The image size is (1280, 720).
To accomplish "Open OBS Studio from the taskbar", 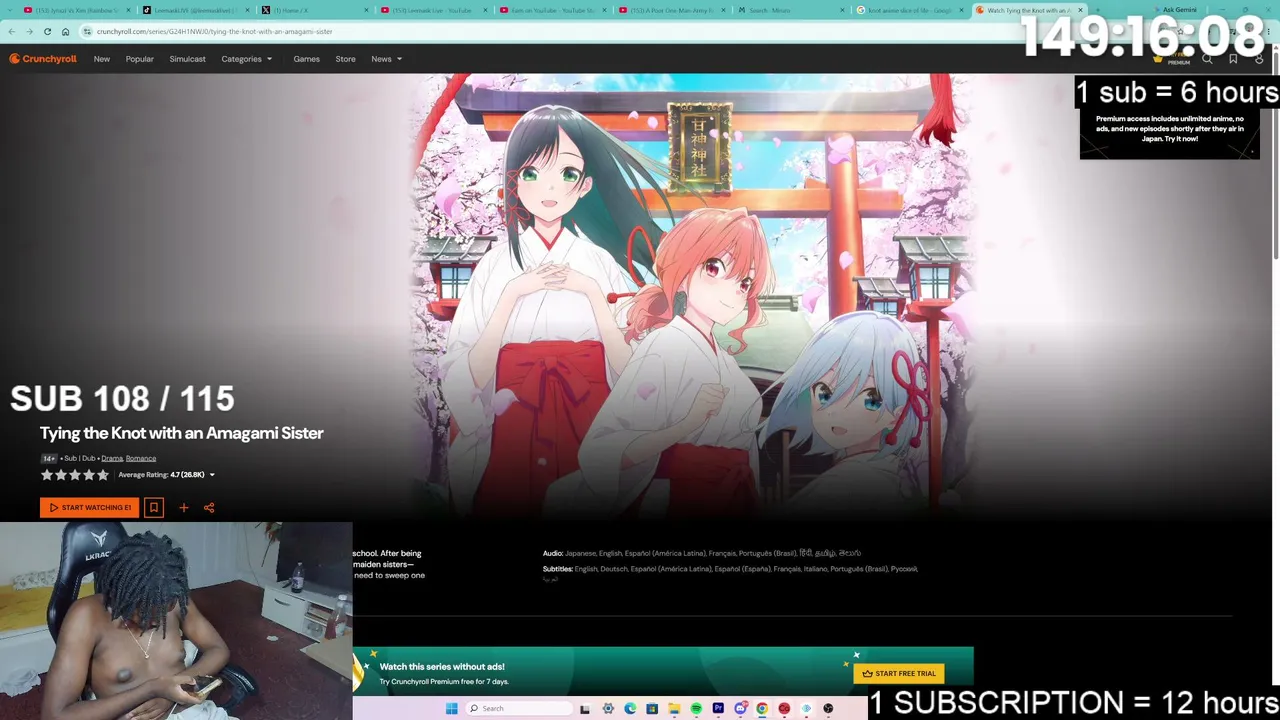I will pyautogui.click(x=828, y=709).
